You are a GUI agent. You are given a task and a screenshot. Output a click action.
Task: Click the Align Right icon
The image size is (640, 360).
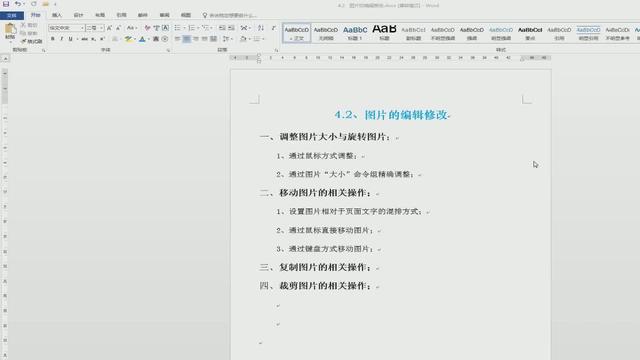point(196,39)
